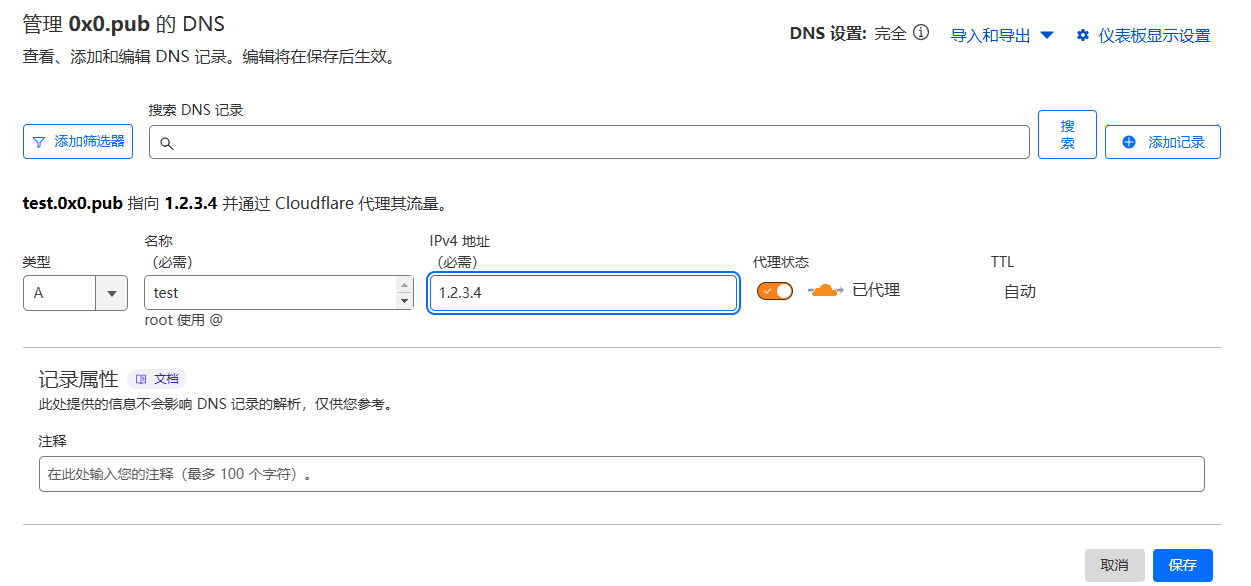Screen dimensions: 1251x586
Task: Click the plus icon on Add record
Action: coord(1129,142)
